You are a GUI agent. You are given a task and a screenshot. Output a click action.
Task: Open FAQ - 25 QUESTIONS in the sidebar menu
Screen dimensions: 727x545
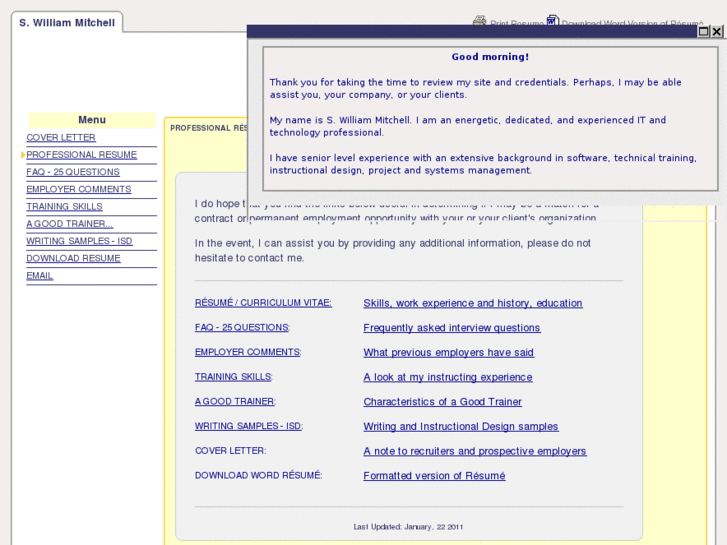(73, 172)
